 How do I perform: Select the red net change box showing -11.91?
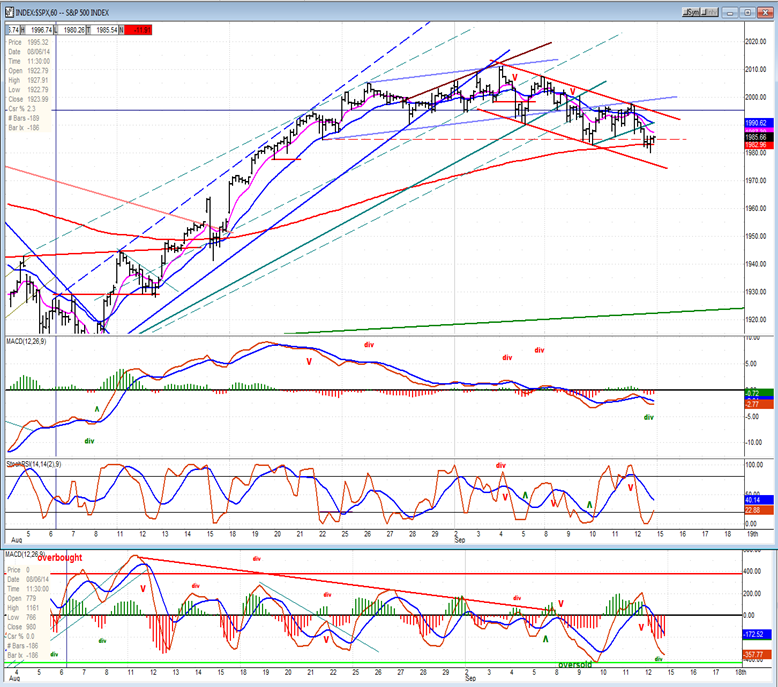[138, 30]
